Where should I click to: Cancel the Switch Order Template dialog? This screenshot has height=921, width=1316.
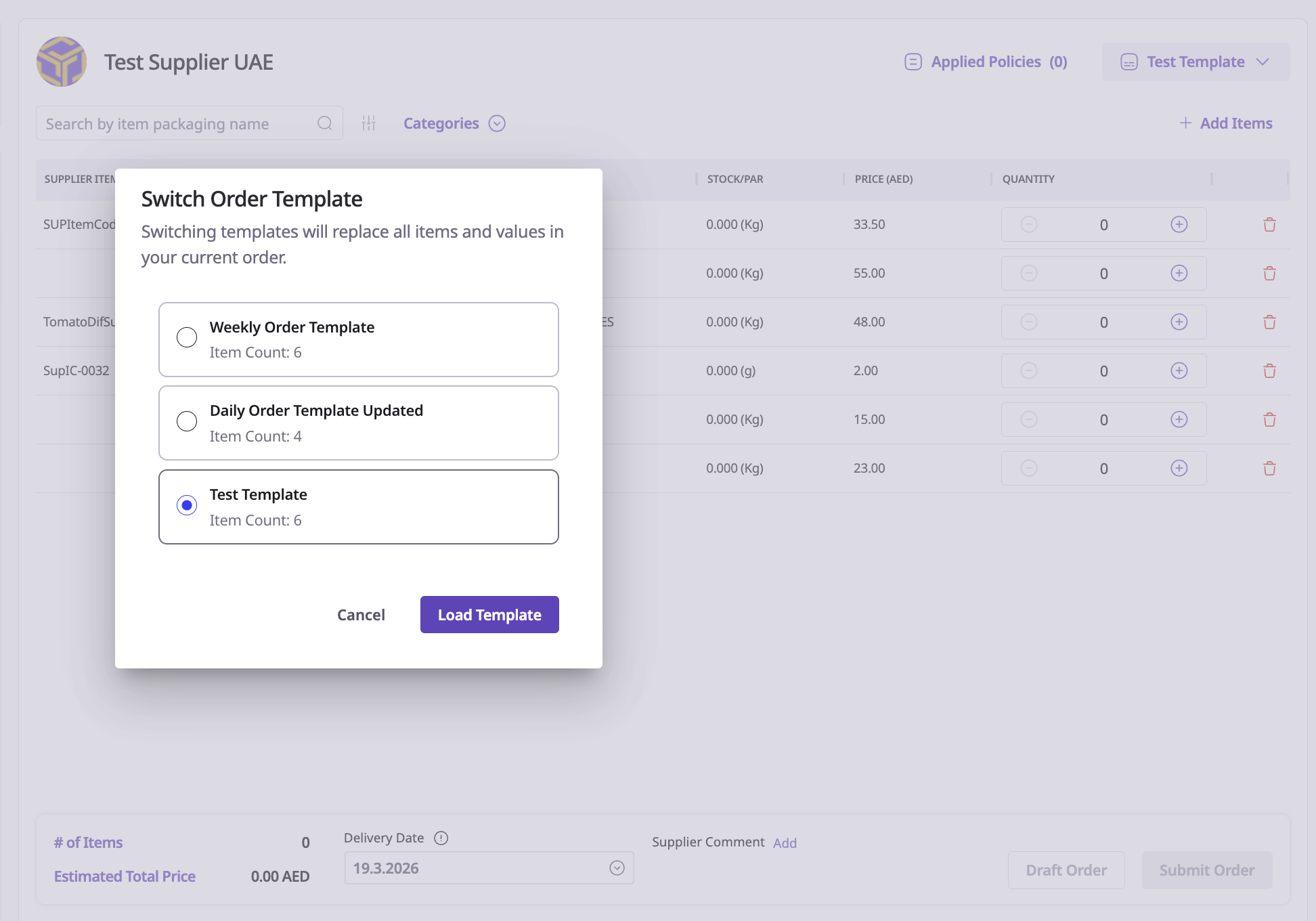point(361,615)
